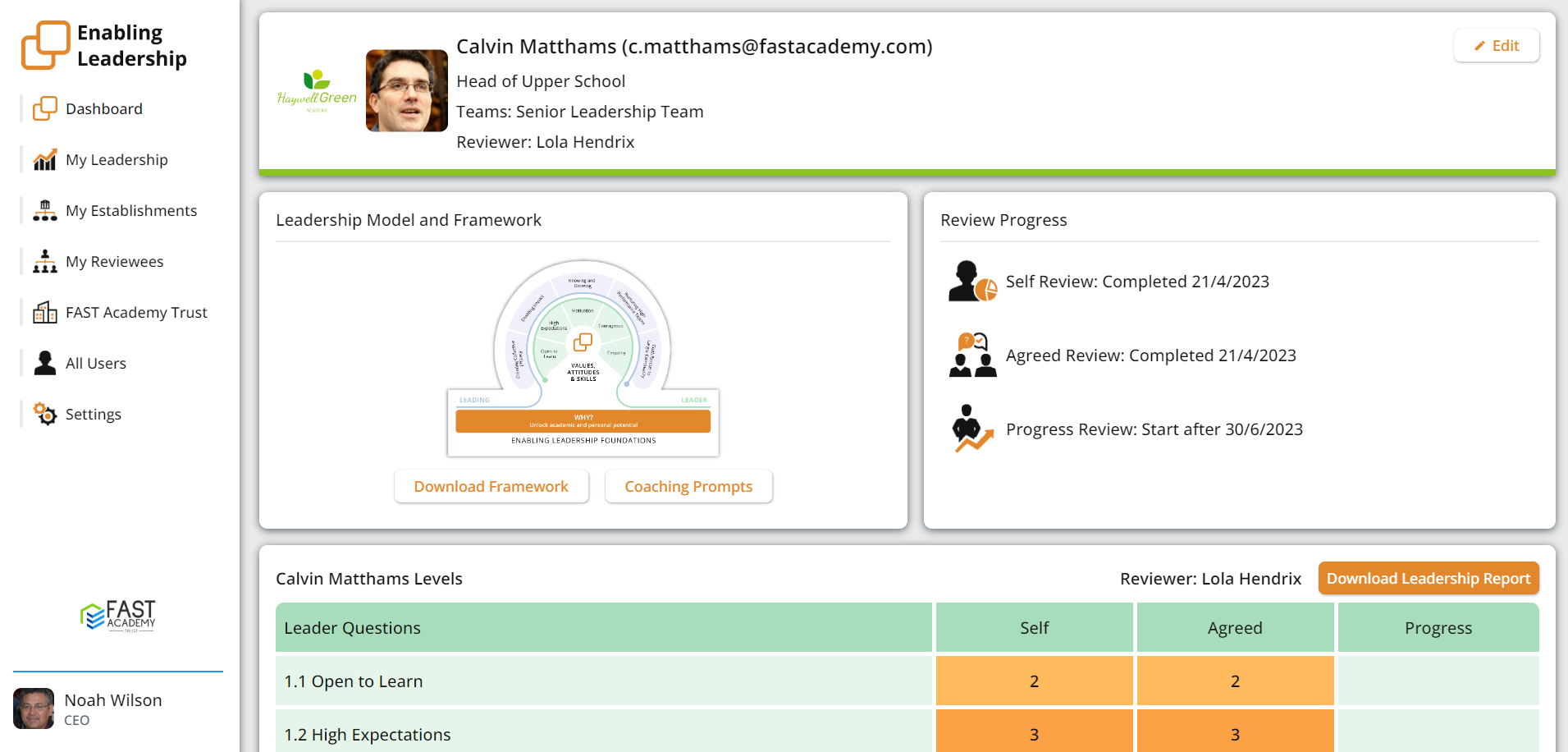This screenshot has width=1568, height=752.
Task: Click the leadership framework diagram image
Action: 583,358
